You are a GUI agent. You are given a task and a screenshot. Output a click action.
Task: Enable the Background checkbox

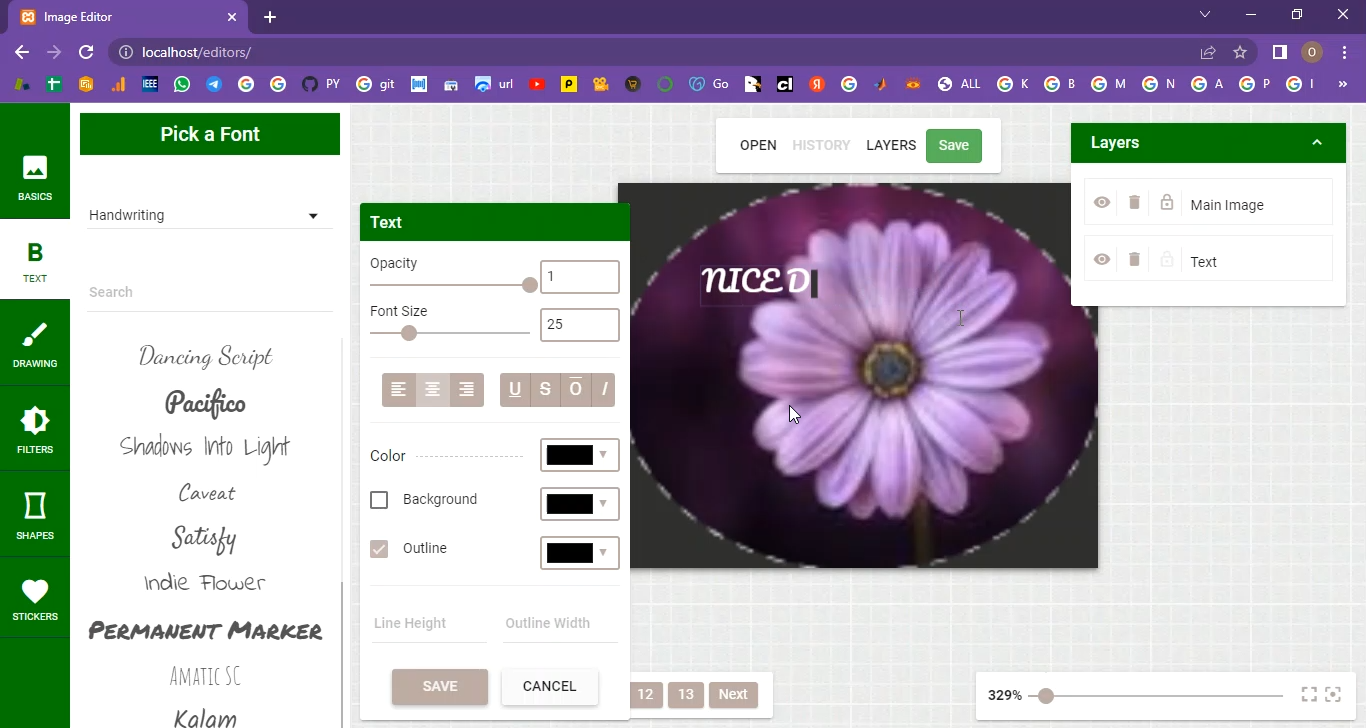click(379, 500)
